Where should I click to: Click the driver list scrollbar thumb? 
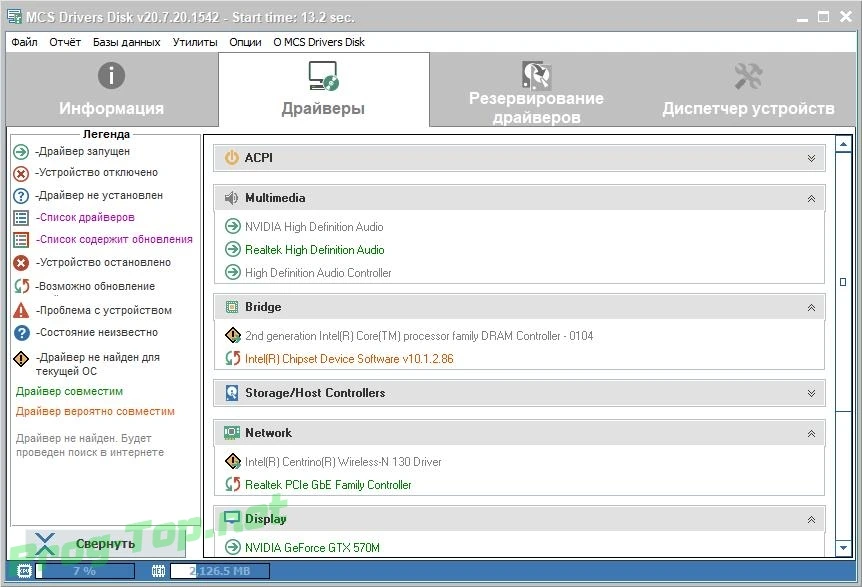[x=843, y=282]
